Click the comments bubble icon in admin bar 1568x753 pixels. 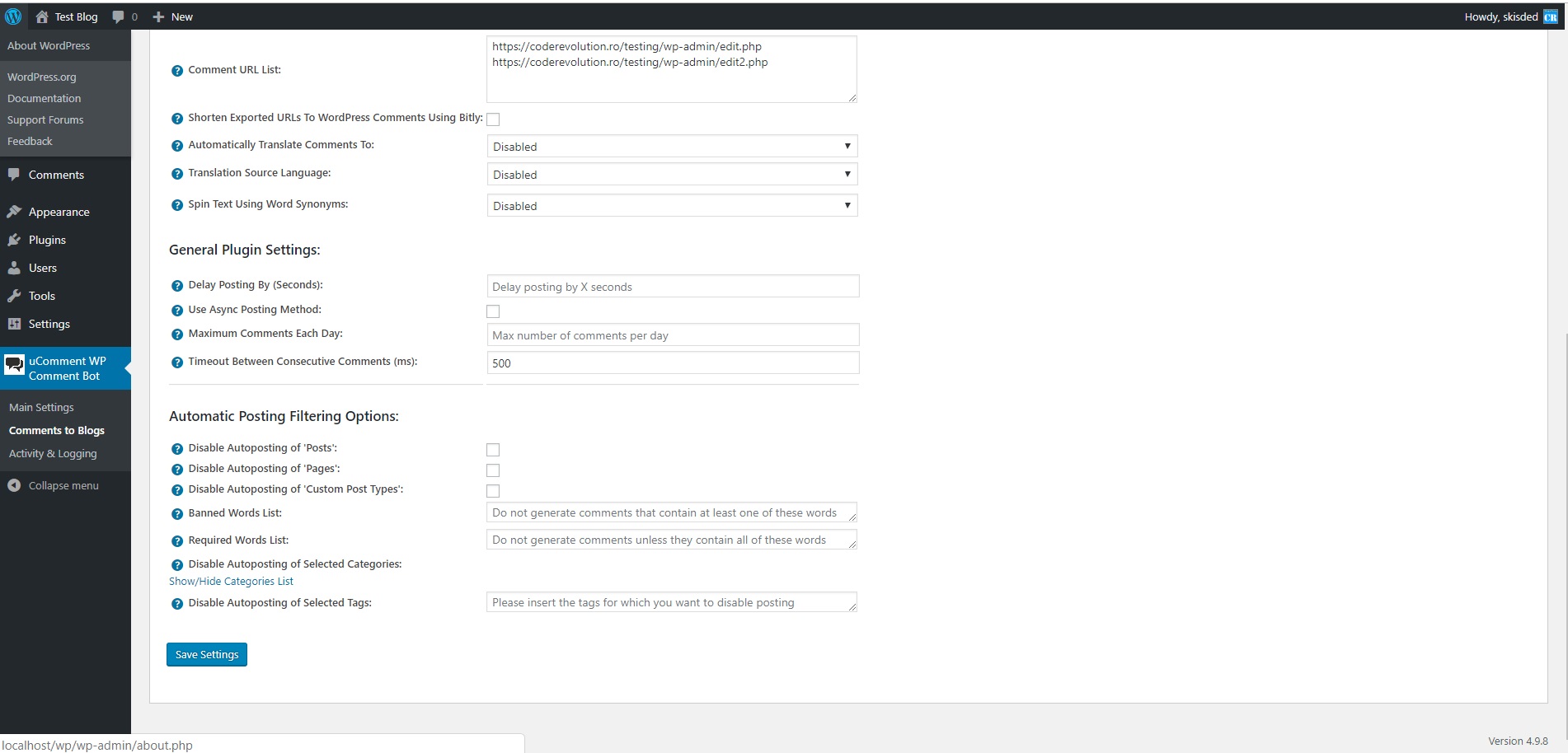point(118,16)
